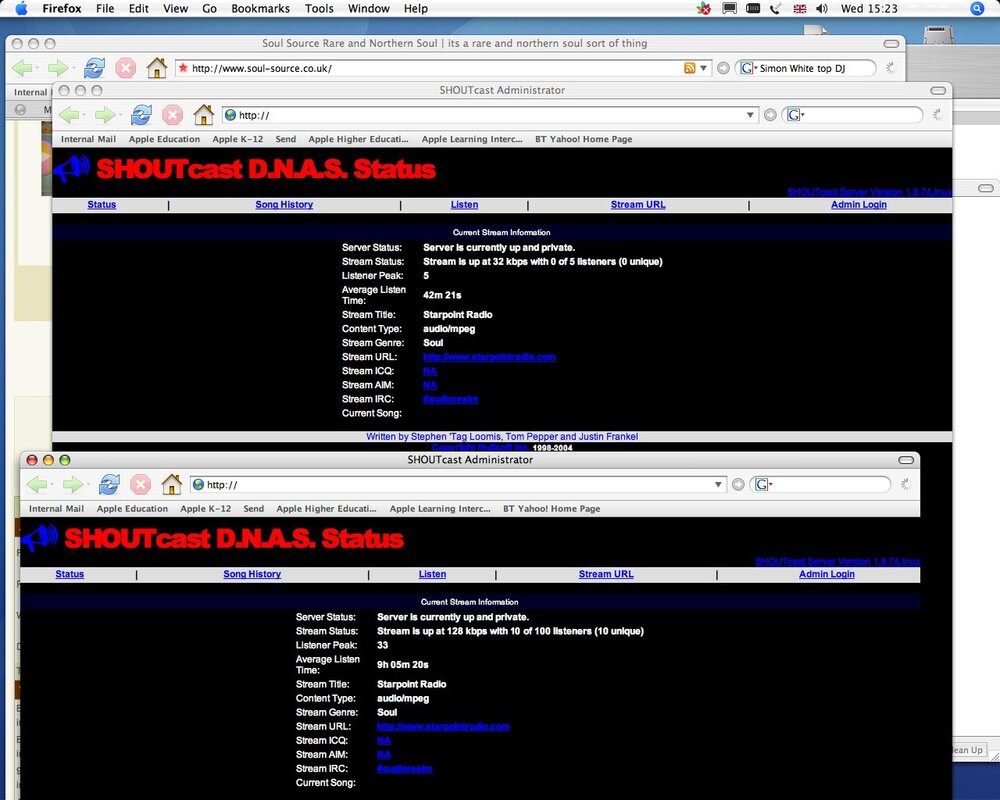The width and height of the screenshot is (1000, 800).
Task: Toggle the toolbar pill in front SHOUTcast window
Action: click(x=906, y=460)
